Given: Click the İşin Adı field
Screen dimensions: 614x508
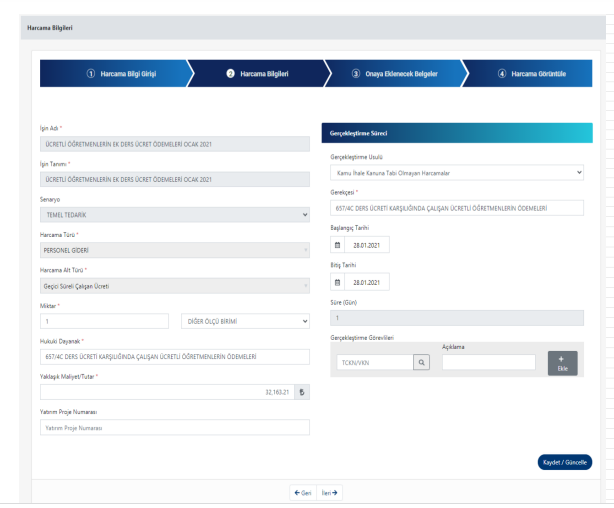Looking at the screenshot, I should click(175, 144).
